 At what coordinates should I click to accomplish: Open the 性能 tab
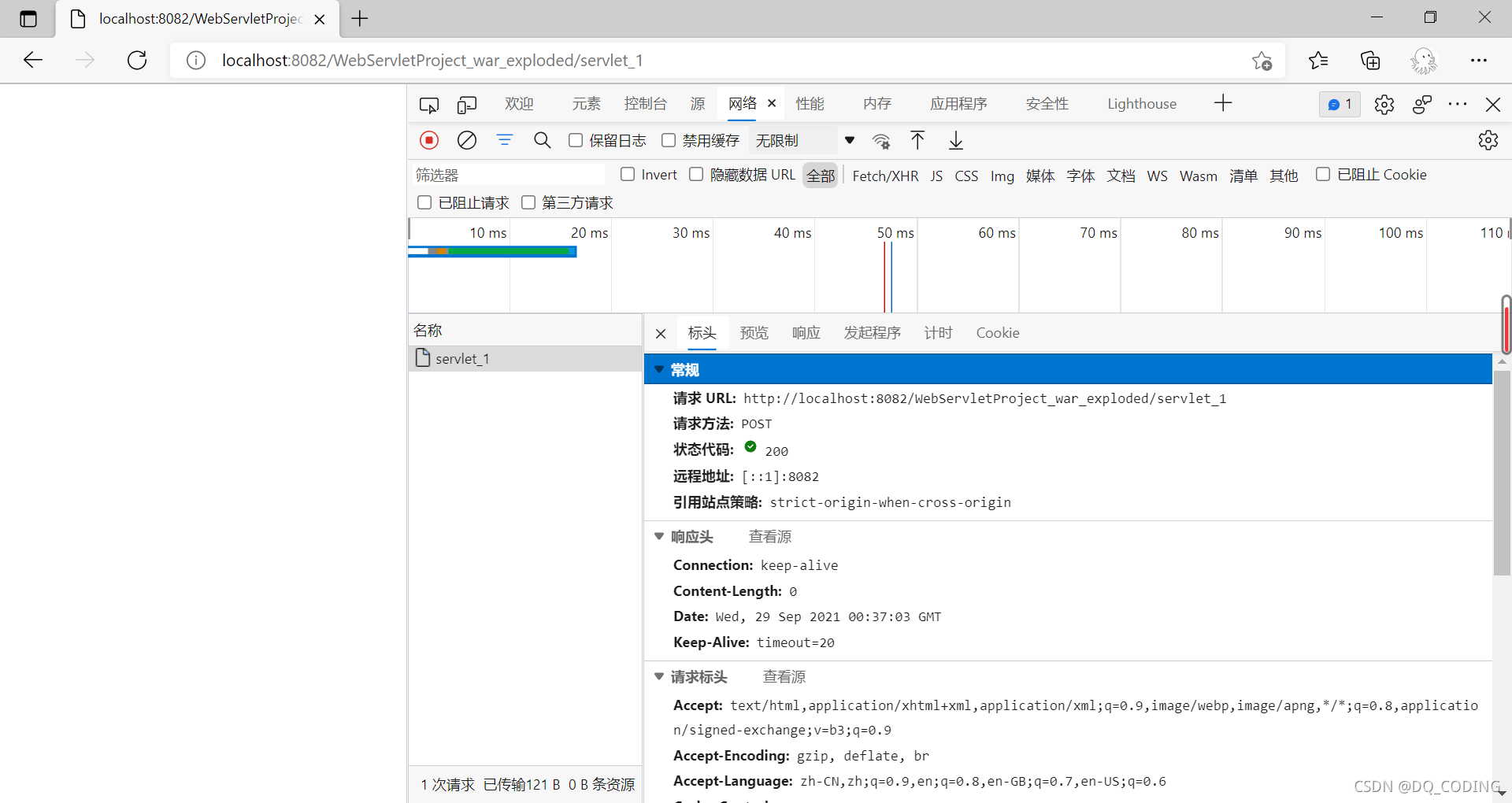[x=810, y=104]
